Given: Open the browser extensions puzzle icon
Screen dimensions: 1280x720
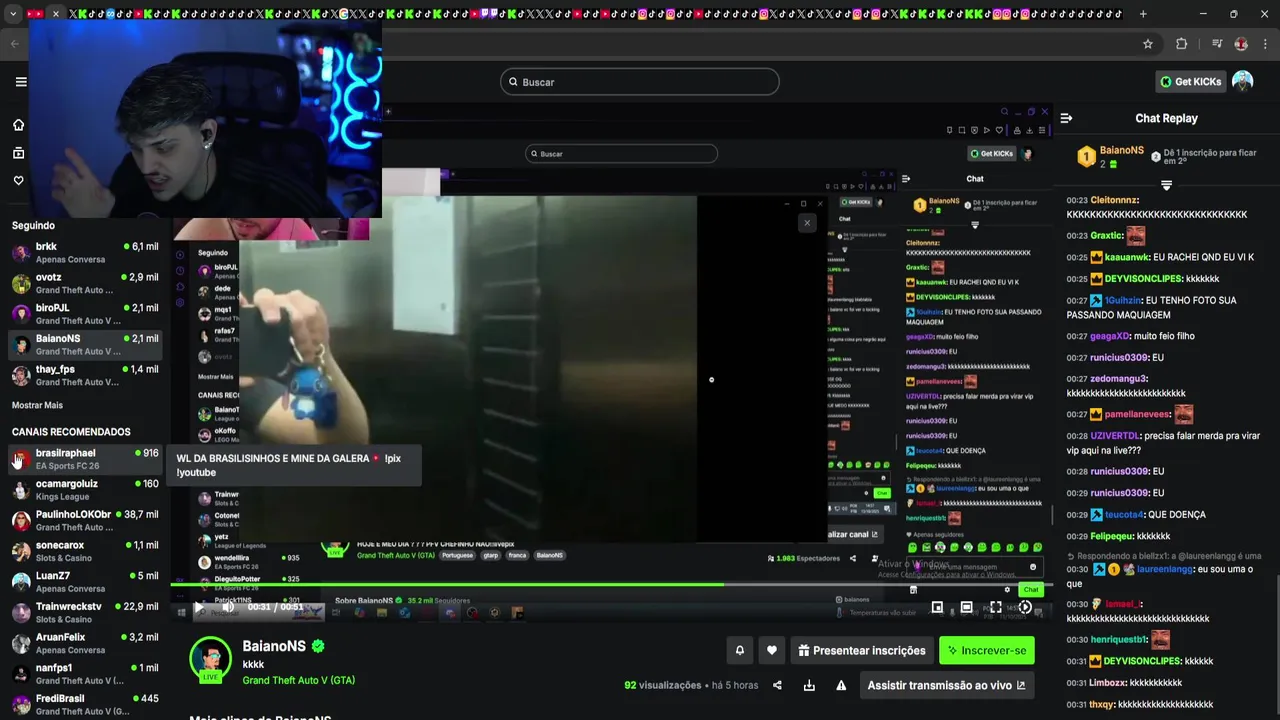Looking at the screenshot, I should pos(1182,44).
